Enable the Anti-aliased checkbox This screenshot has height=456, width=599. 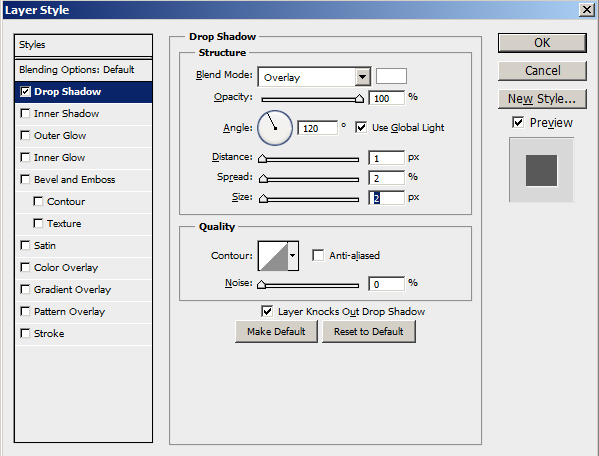point(318,255)
